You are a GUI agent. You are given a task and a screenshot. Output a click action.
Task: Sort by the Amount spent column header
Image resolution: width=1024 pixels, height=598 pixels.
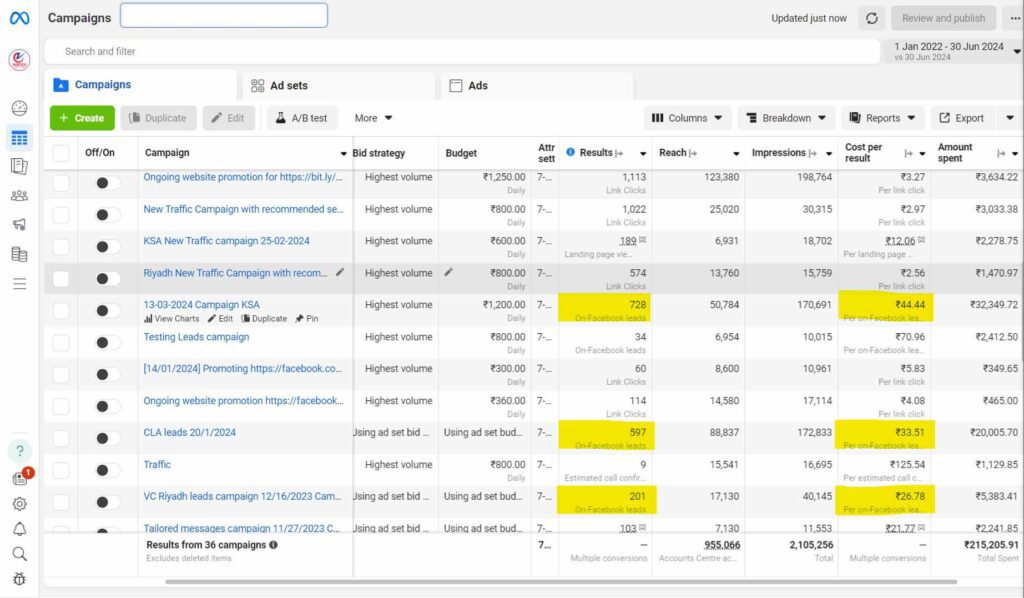point(955,153)
